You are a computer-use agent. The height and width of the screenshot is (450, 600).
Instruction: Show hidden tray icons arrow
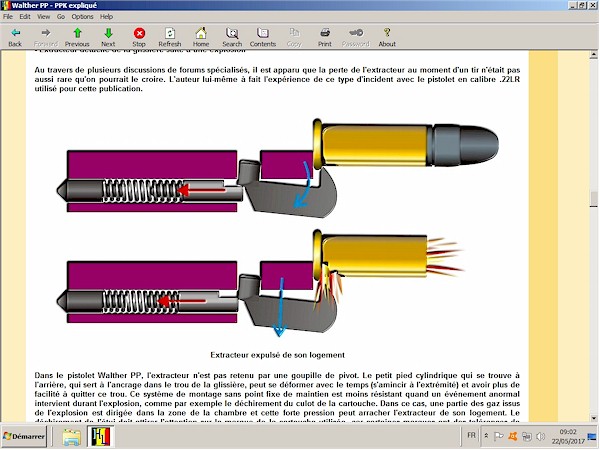(486, 436)
